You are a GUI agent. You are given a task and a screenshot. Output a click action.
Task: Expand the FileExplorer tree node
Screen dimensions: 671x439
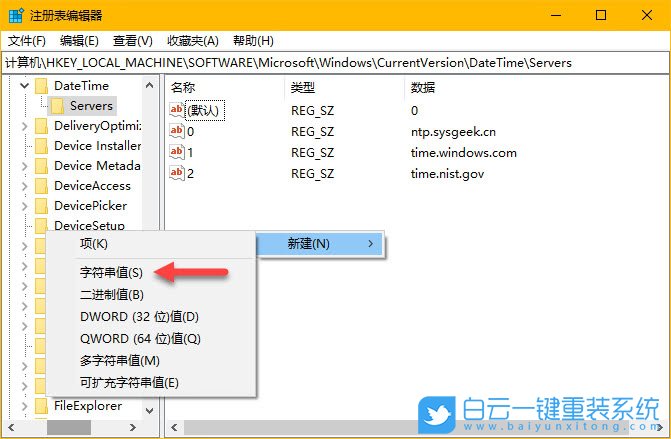click(24, 406)
